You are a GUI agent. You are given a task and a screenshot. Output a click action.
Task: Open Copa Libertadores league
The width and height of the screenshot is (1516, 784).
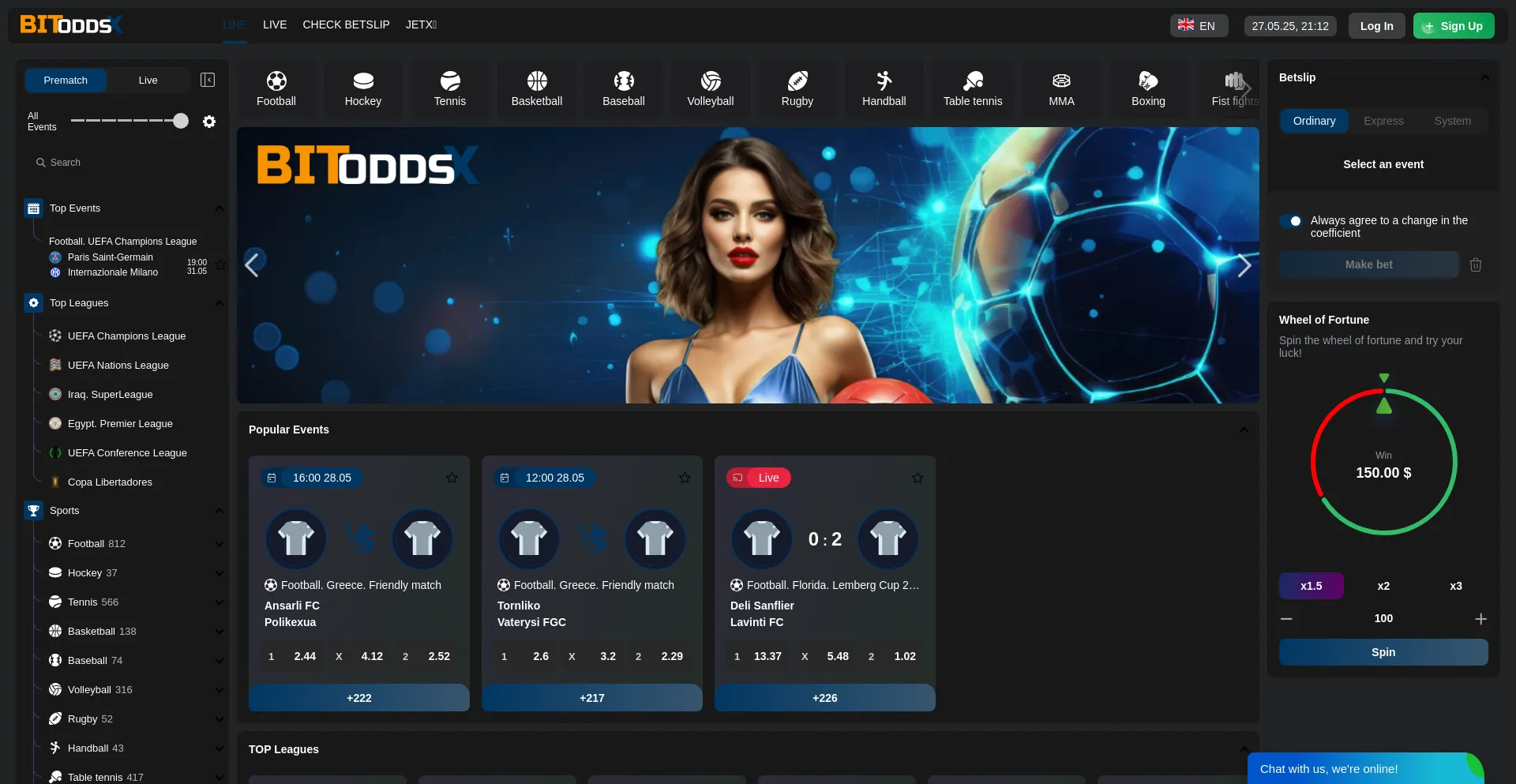pos(110,482)
